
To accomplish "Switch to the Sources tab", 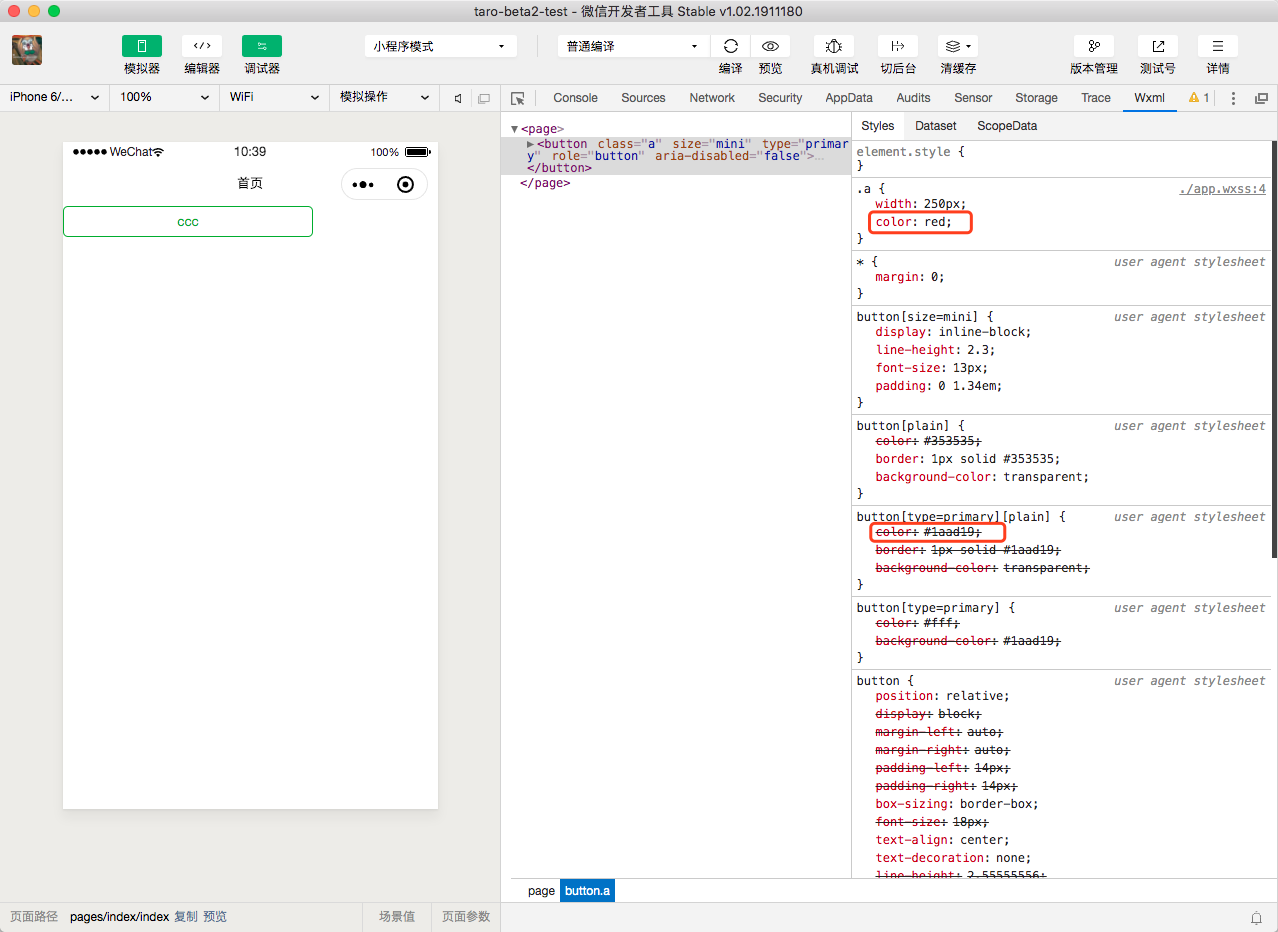I will click(643, 98).
